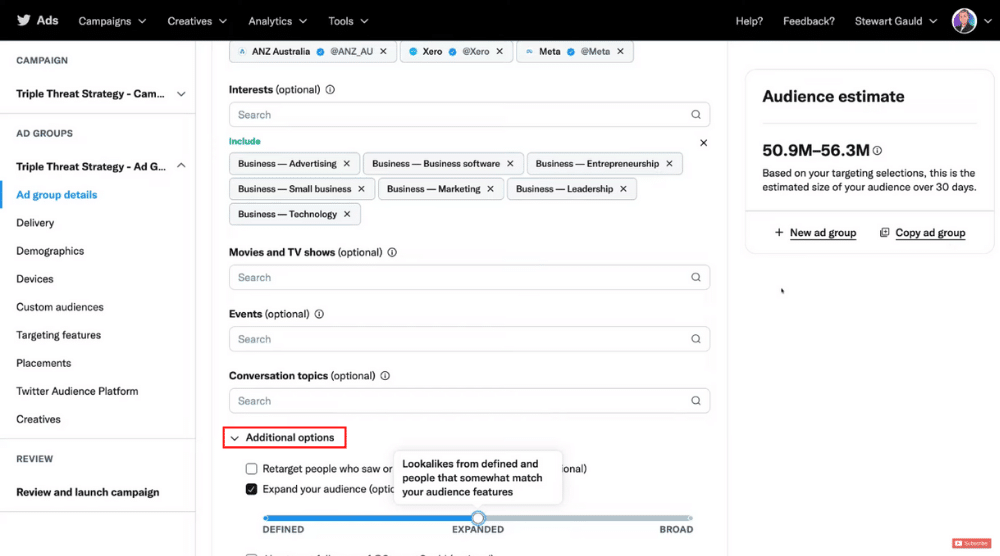This screenshot has height=556, width=1000.
Task: Open the profile avatar menu
Action: pos(964,21)
